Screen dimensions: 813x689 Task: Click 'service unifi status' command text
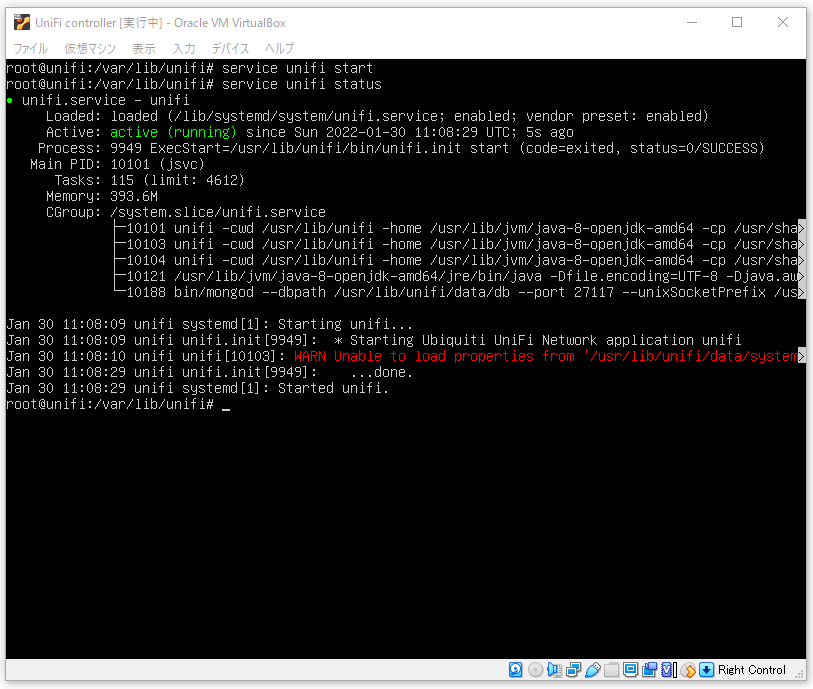pos(301,84)
